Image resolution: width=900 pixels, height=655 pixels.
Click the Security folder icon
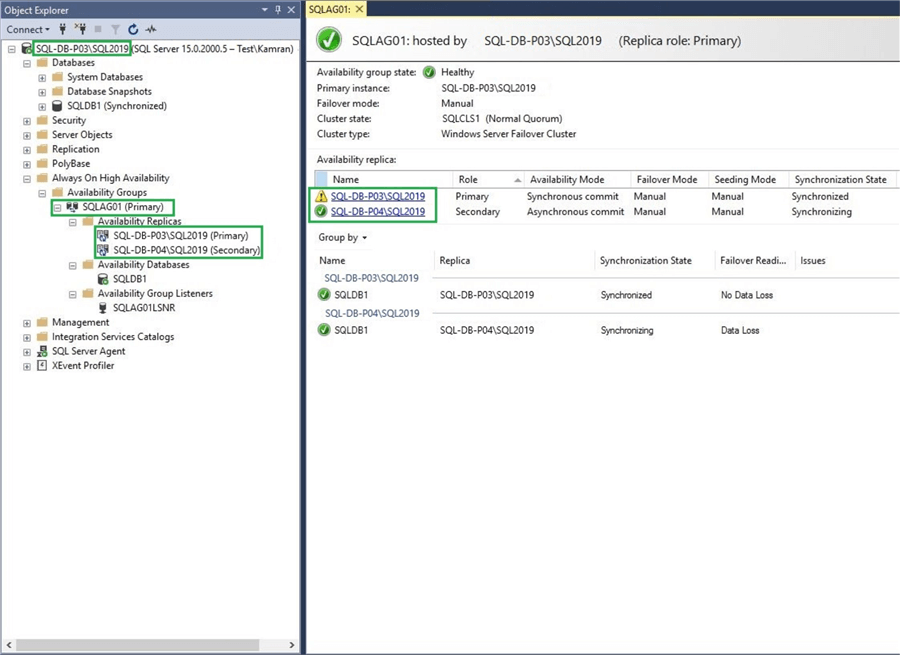click(42, 120)
